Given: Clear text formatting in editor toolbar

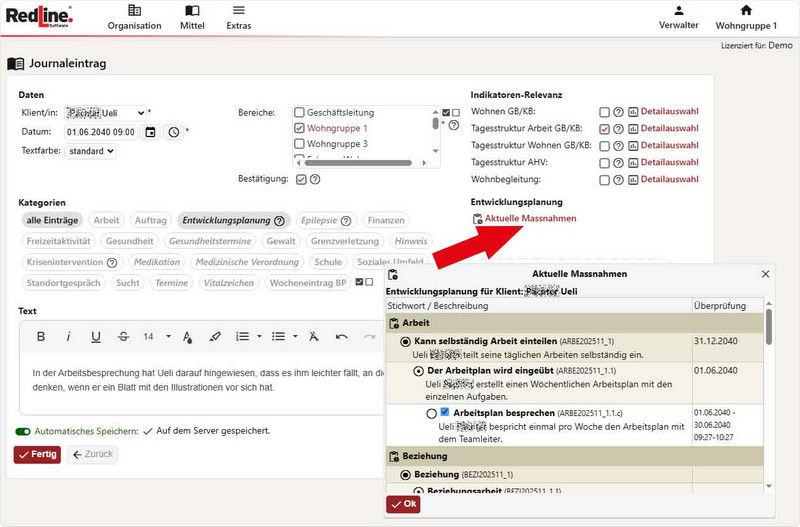Looking at the screenshot, I should point(313,336).
